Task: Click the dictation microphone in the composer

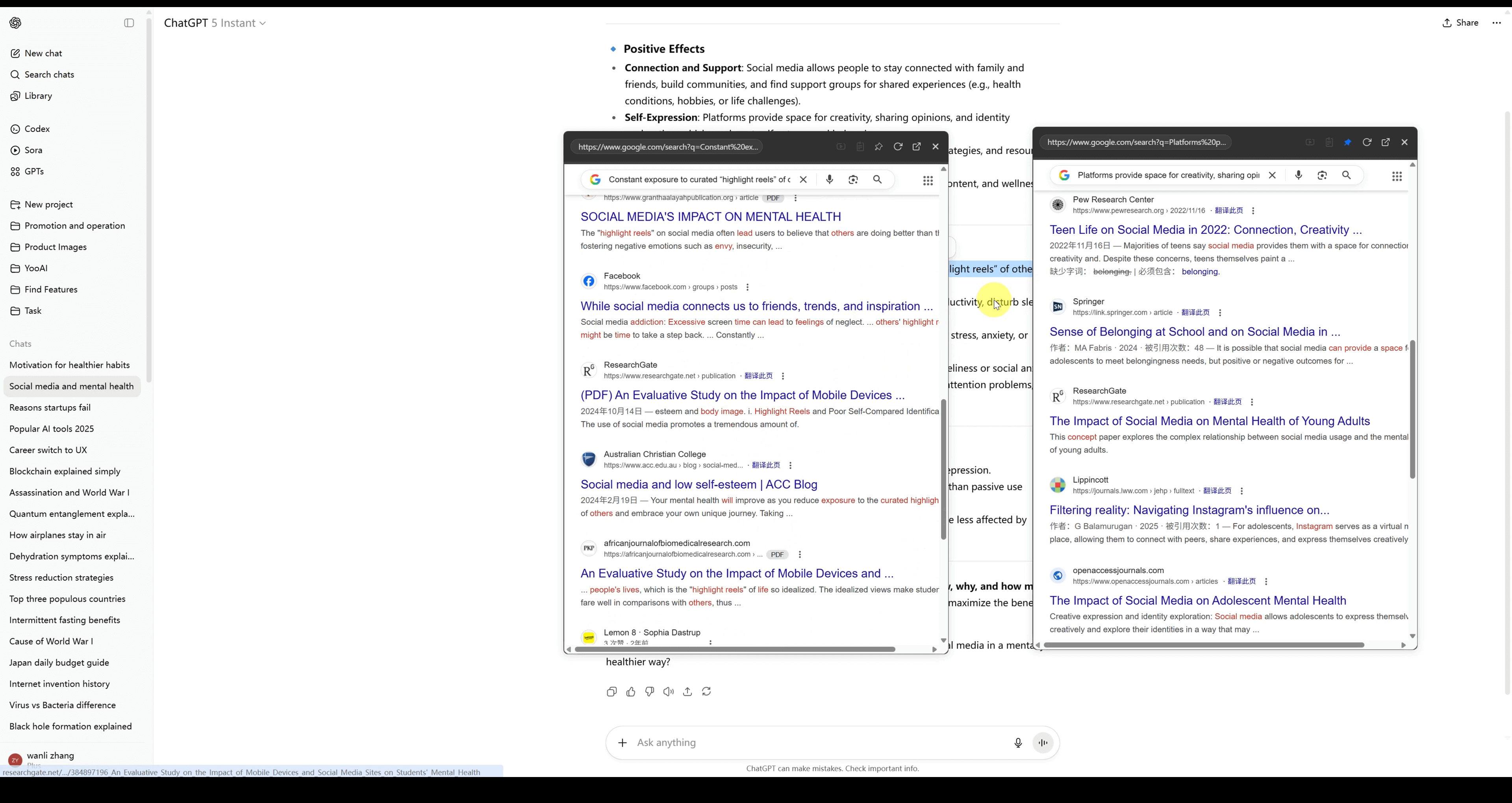Action: click(x=1018, y=742)
